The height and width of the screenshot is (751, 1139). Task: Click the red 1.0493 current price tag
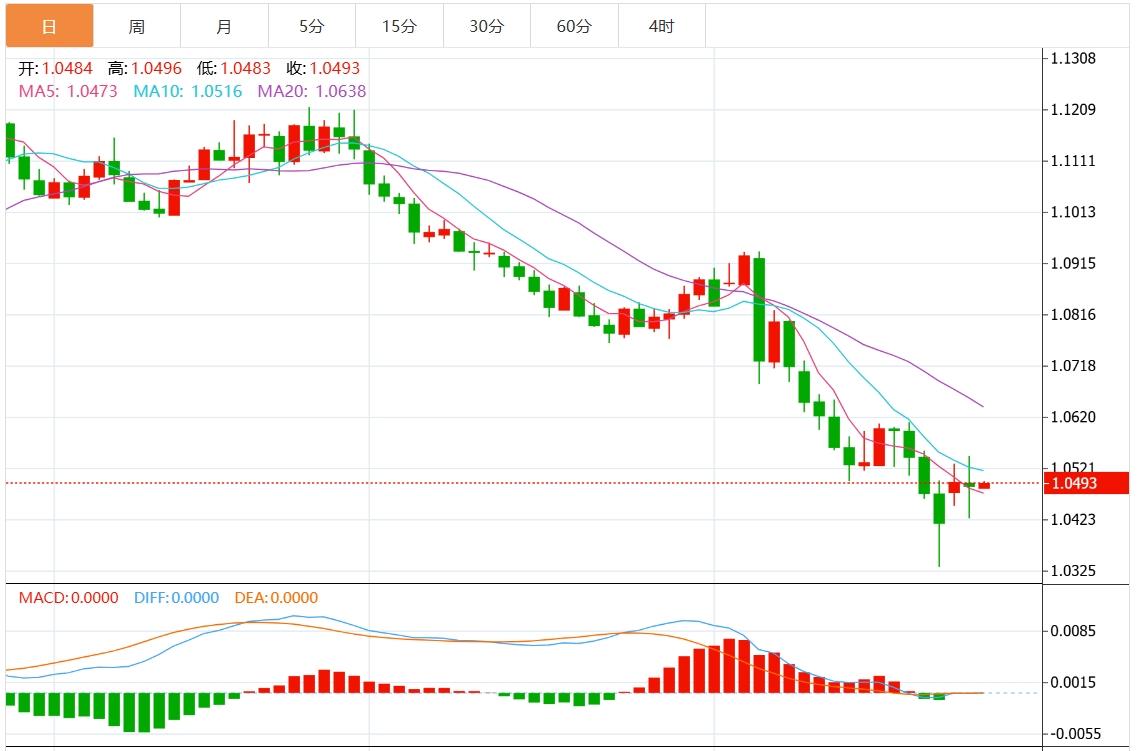1073,484
